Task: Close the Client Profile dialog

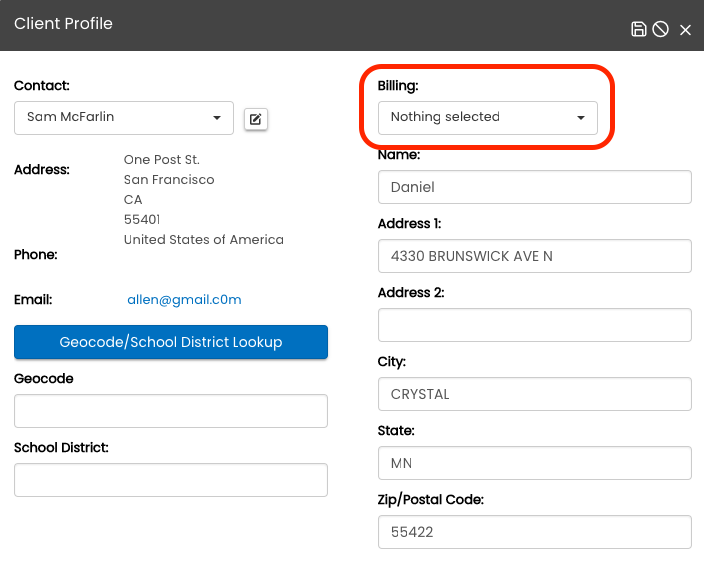Action: 685,30
